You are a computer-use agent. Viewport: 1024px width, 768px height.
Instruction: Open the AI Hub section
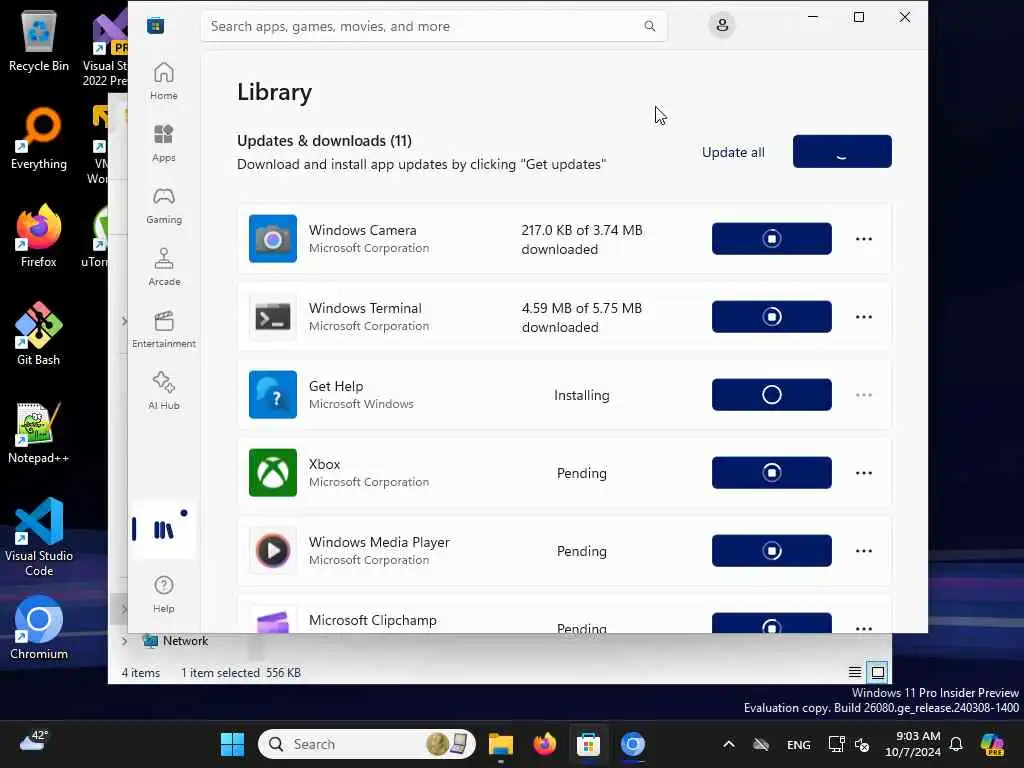click(163, 391)
